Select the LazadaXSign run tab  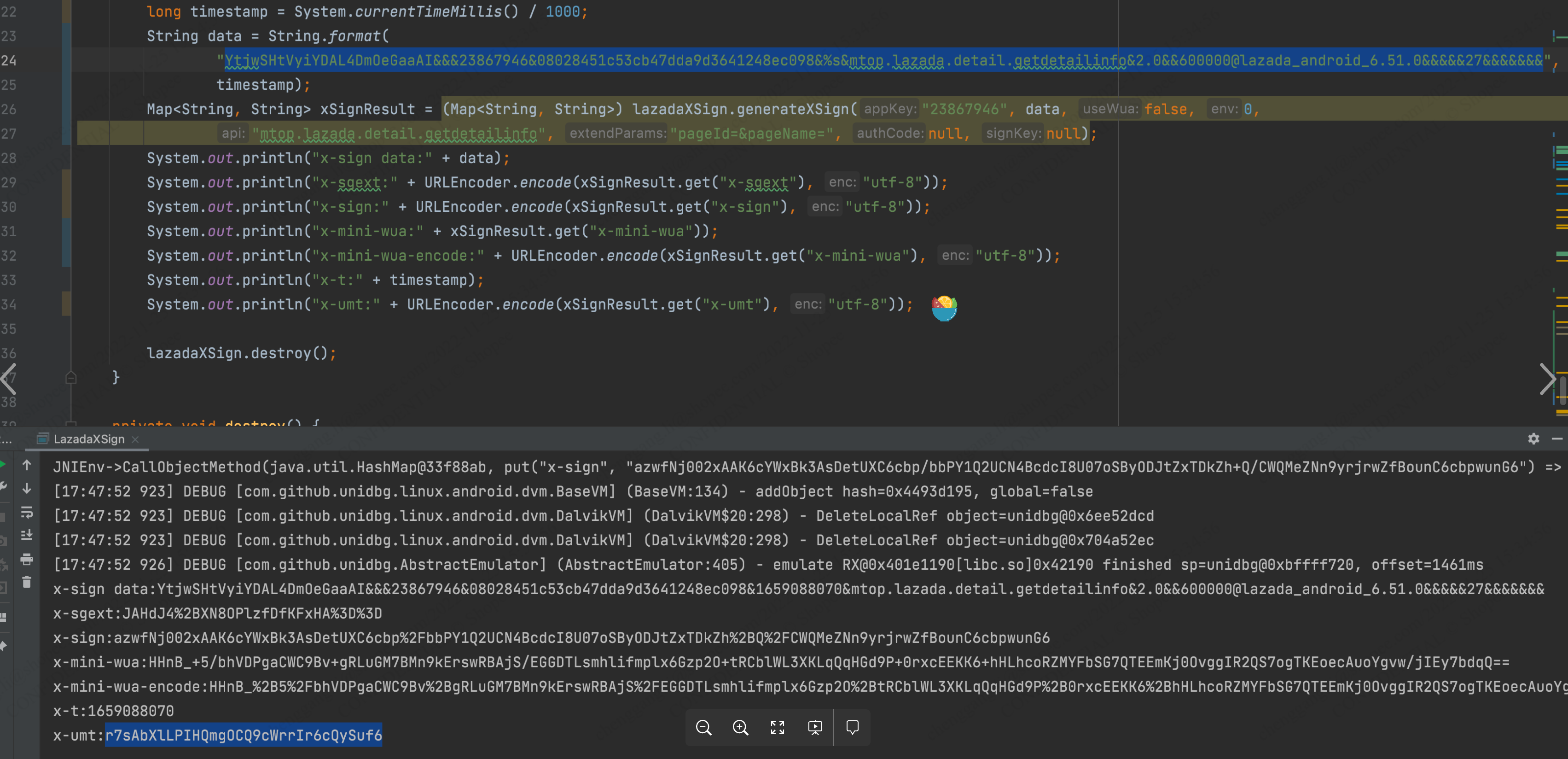(x=88, y=439)
